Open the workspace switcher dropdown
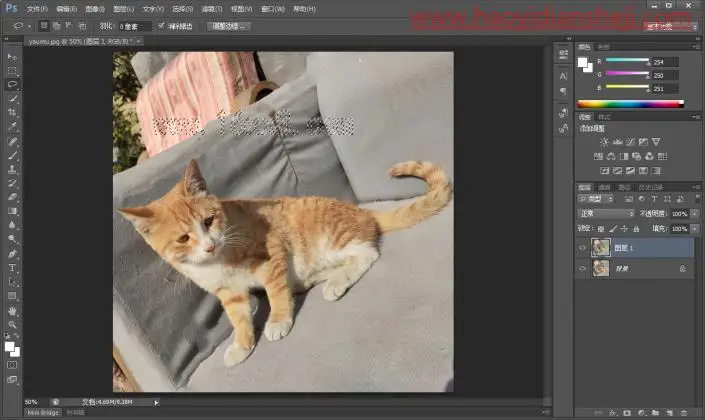The image size is (705, 420). point(672,27)
